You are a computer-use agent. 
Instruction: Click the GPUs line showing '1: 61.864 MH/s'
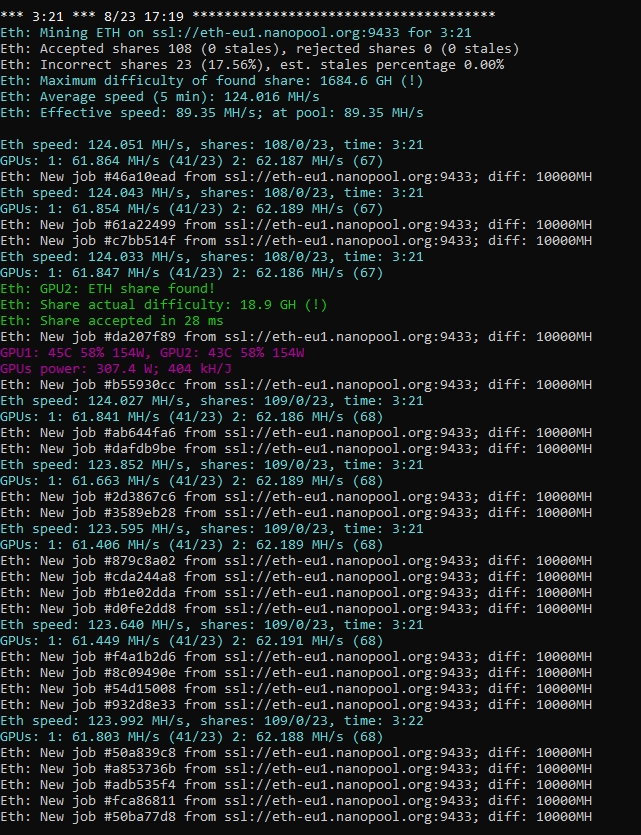coord(192,160)
